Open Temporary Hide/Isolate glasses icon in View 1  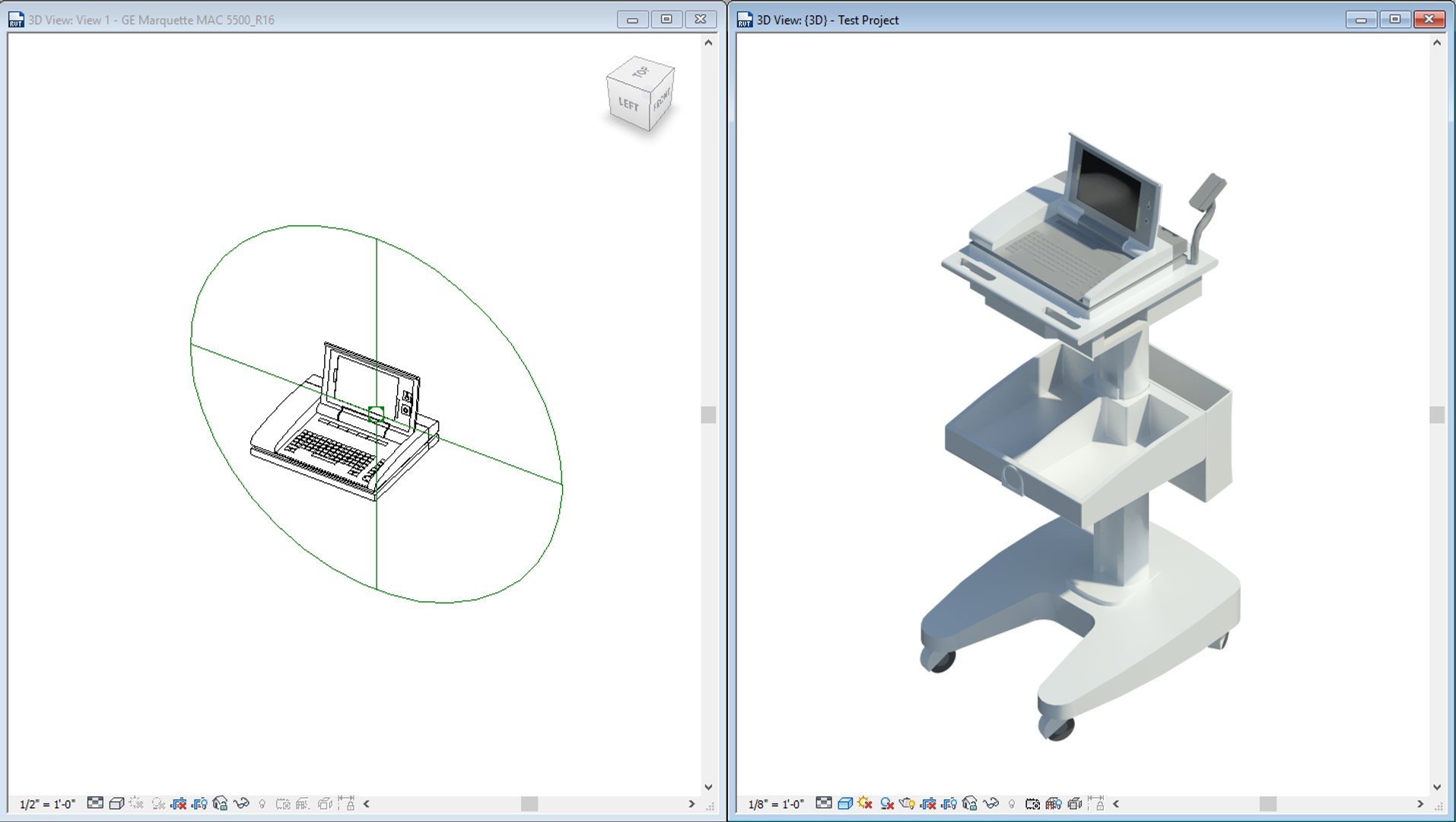coord(241,804)
